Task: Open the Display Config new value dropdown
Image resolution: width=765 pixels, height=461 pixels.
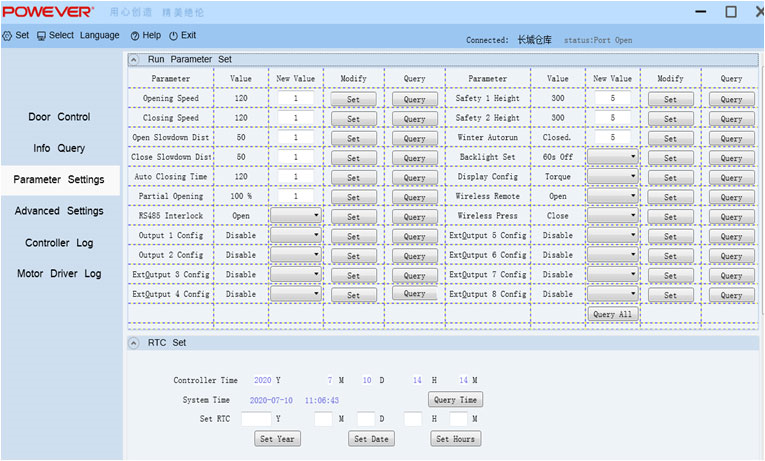Action: [612, 177]
